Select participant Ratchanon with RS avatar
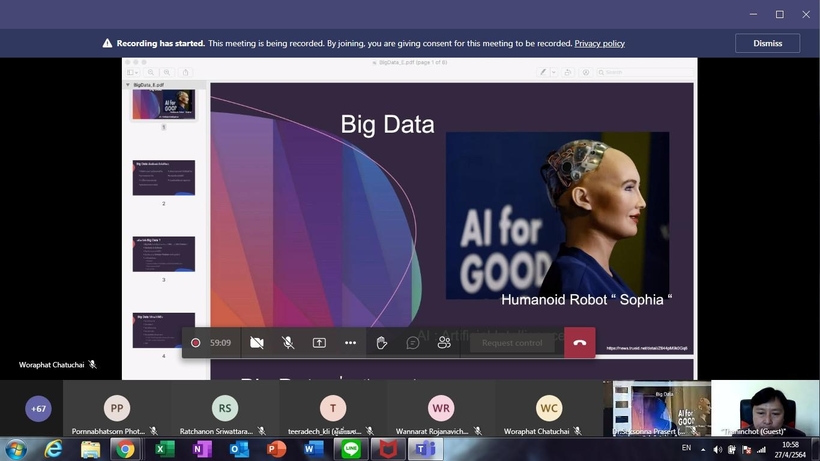Viewport: 820px width, 461px height. click(x=225, y=409)
